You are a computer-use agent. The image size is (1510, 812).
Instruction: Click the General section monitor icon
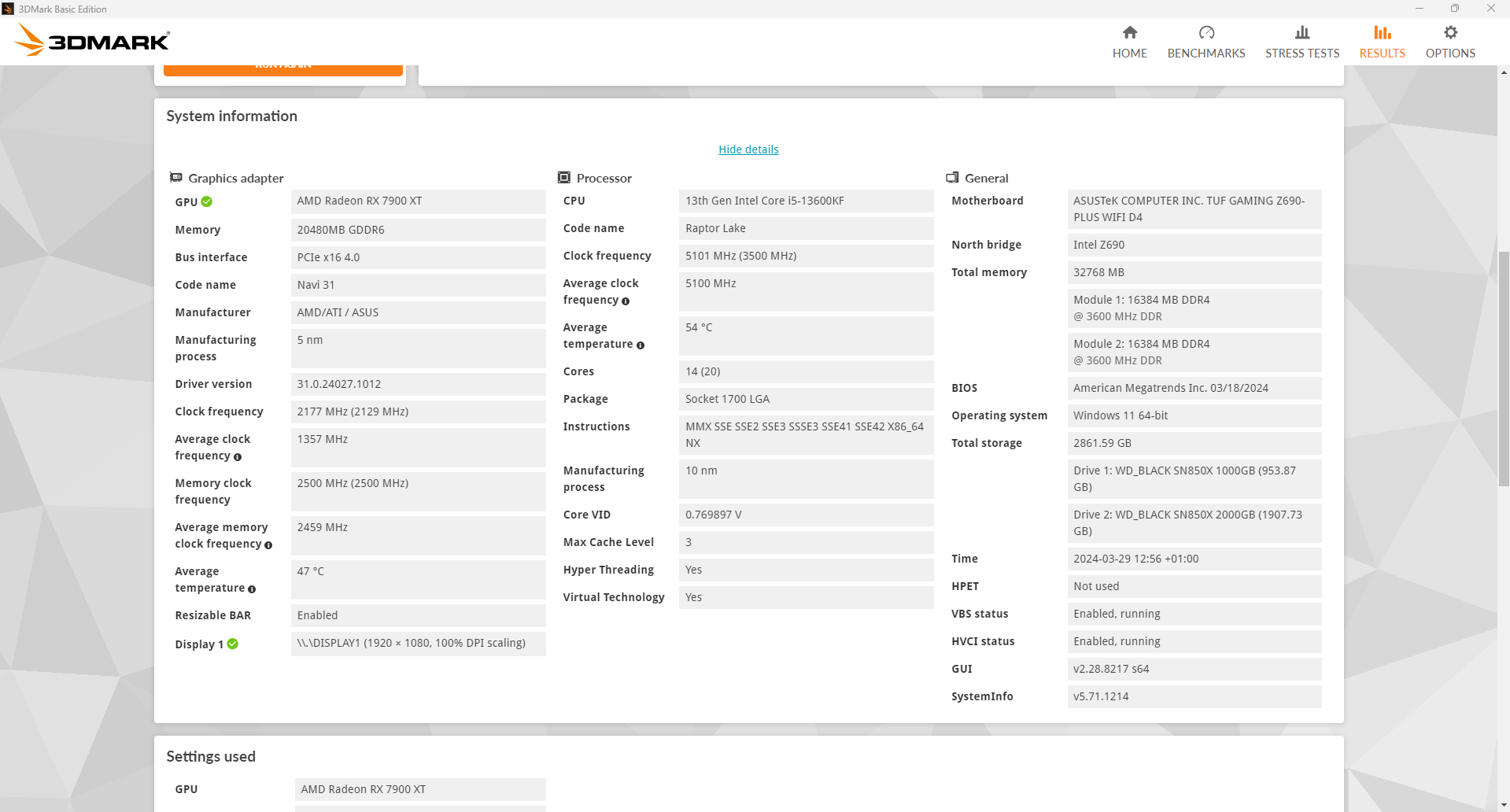[x=952, y=177]
